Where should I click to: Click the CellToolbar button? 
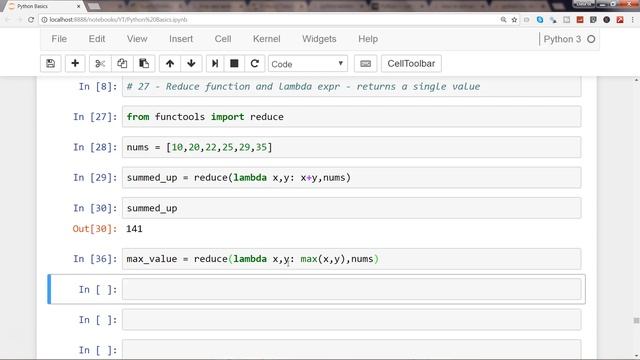(x=411, y=64)
